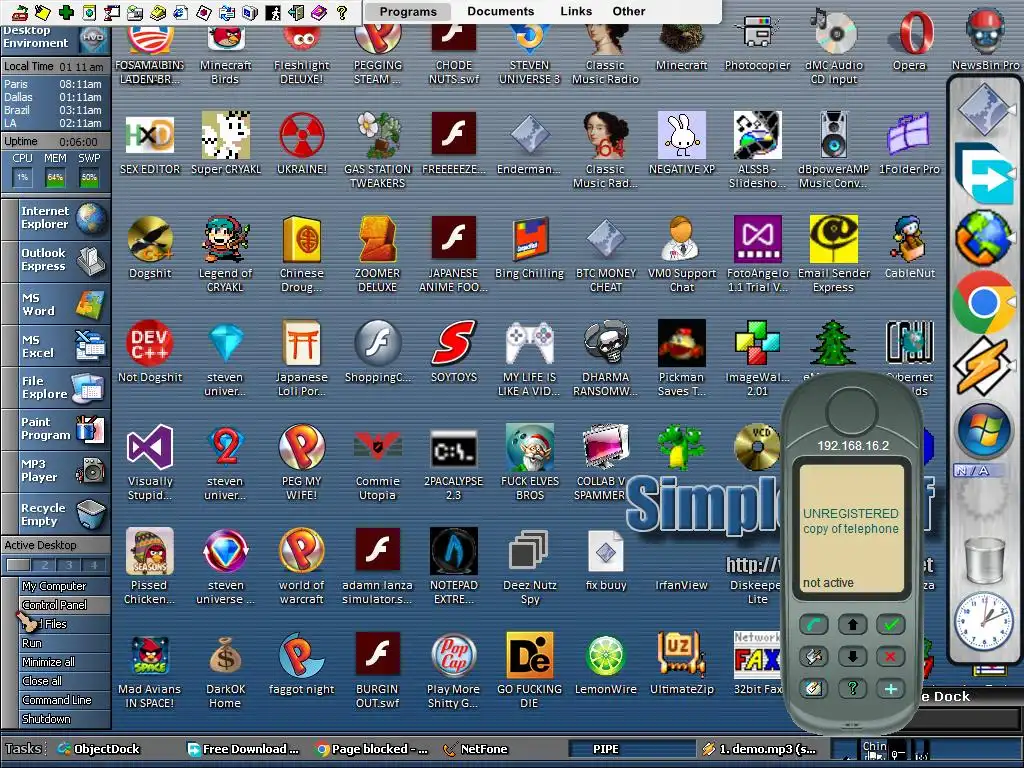Open My Computer menu entry

[x=64, y=586]
